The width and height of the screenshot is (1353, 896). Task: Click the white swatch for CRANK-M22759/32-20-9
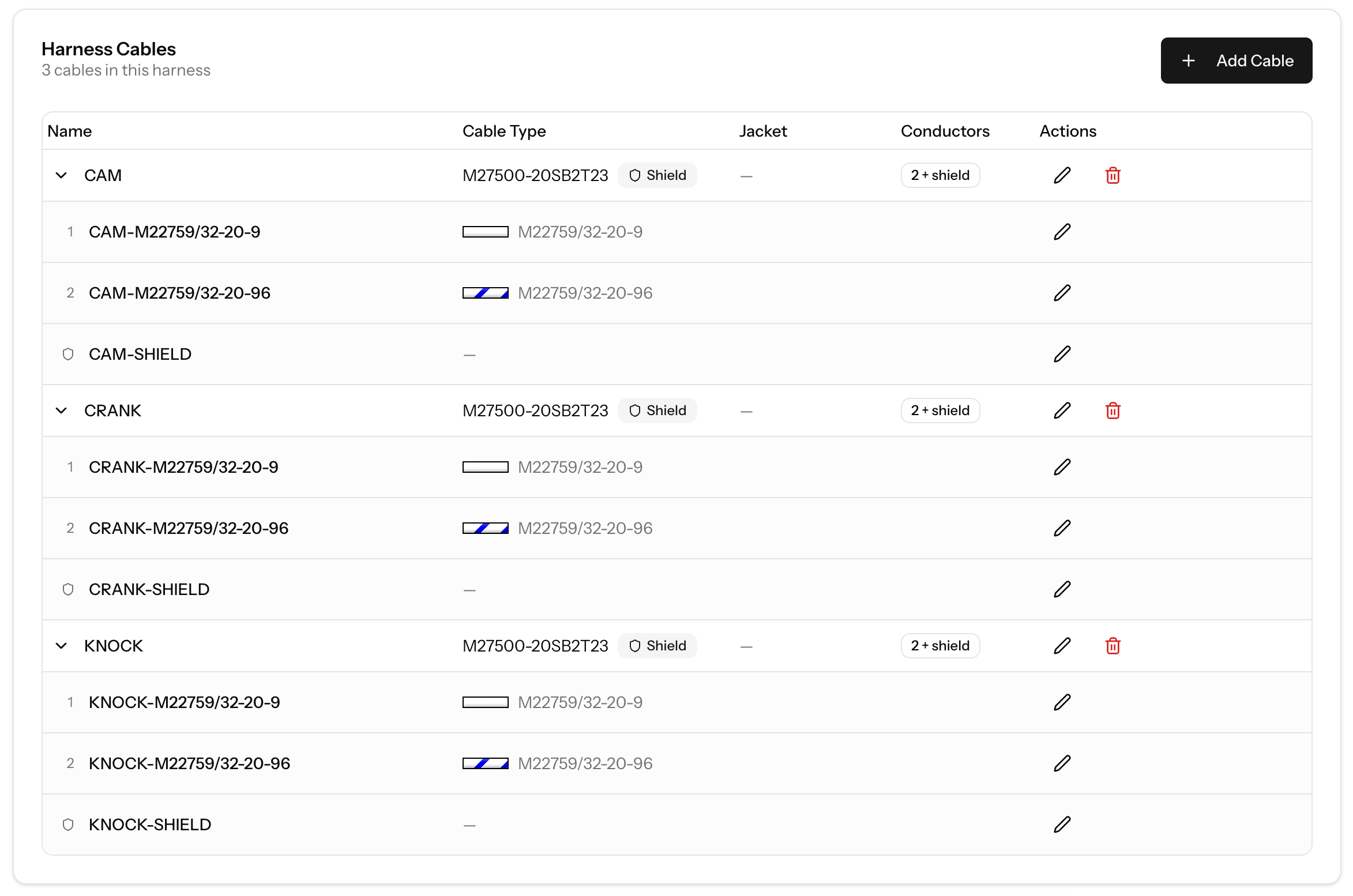(x=486, y=467)
